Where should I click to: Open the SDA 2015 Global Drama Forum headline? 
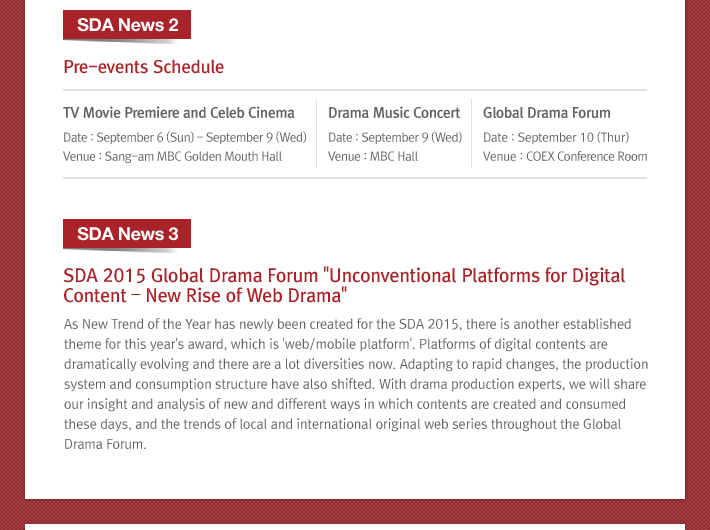[x=344, y=285]
